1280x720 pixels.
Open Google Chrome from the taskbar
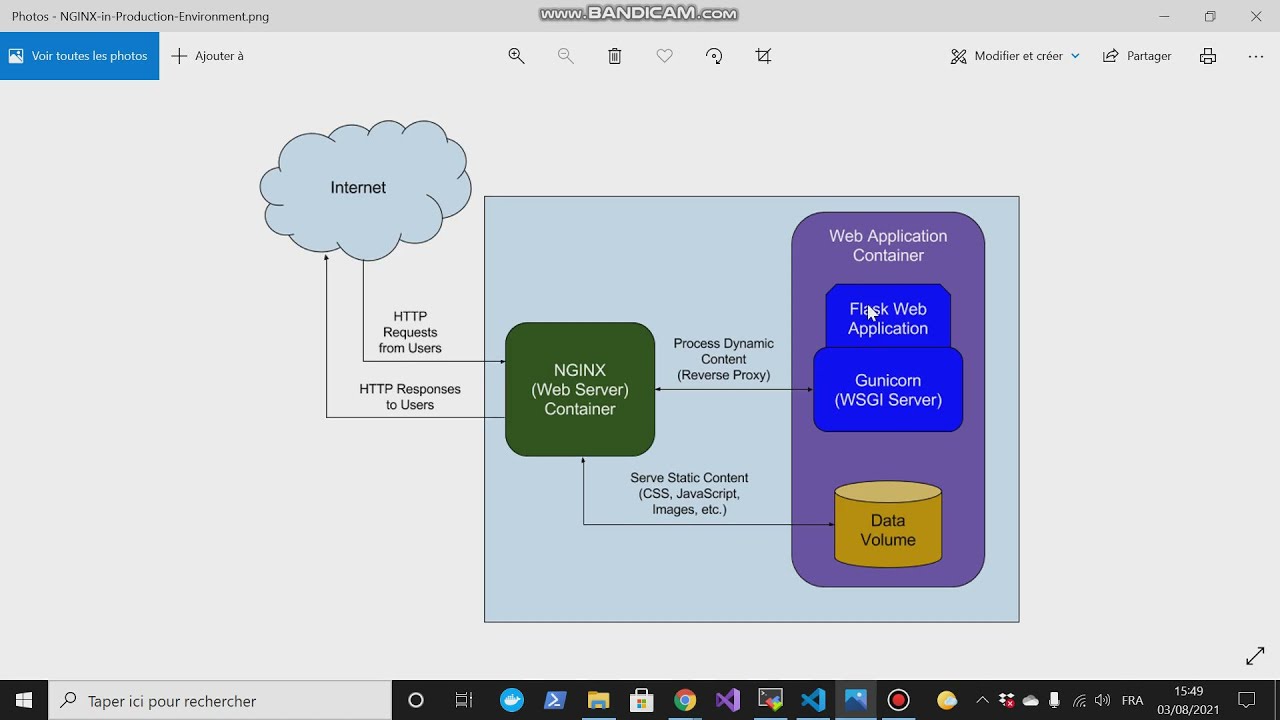coord(685,700)
